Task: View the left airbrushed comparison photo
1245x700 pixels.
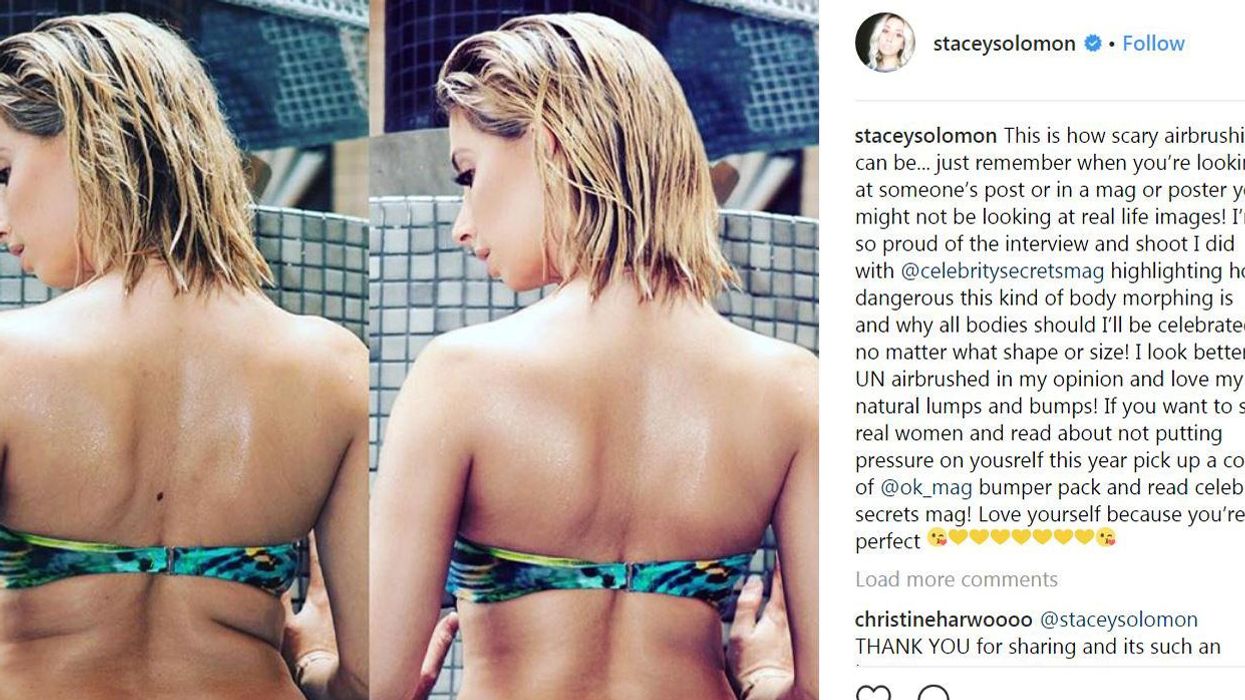Action: click(x=184, y=350)
